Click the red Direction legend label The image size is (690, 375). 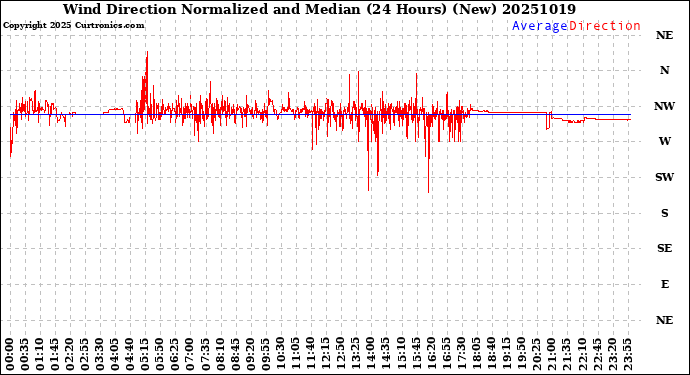605,26
